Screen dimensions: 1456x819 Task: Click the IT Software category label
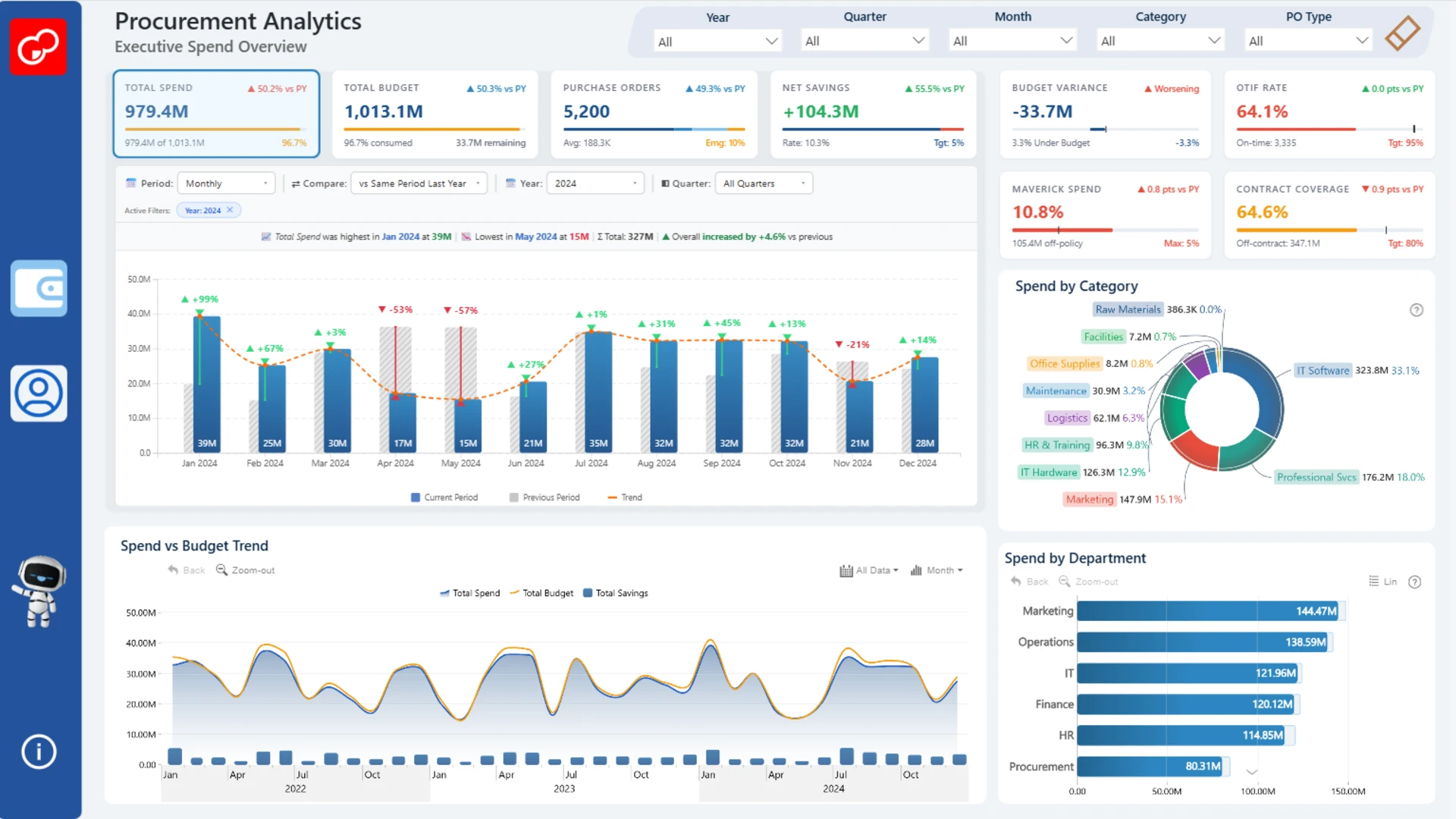(1323, 371)
